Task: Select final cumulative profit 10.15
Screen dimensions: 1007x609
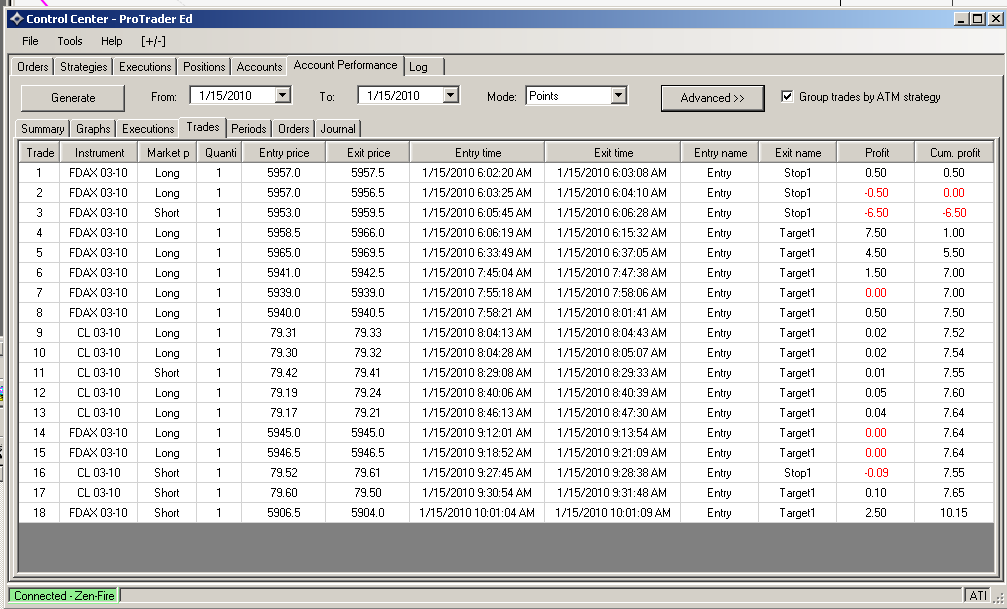Action: [954, 513]
